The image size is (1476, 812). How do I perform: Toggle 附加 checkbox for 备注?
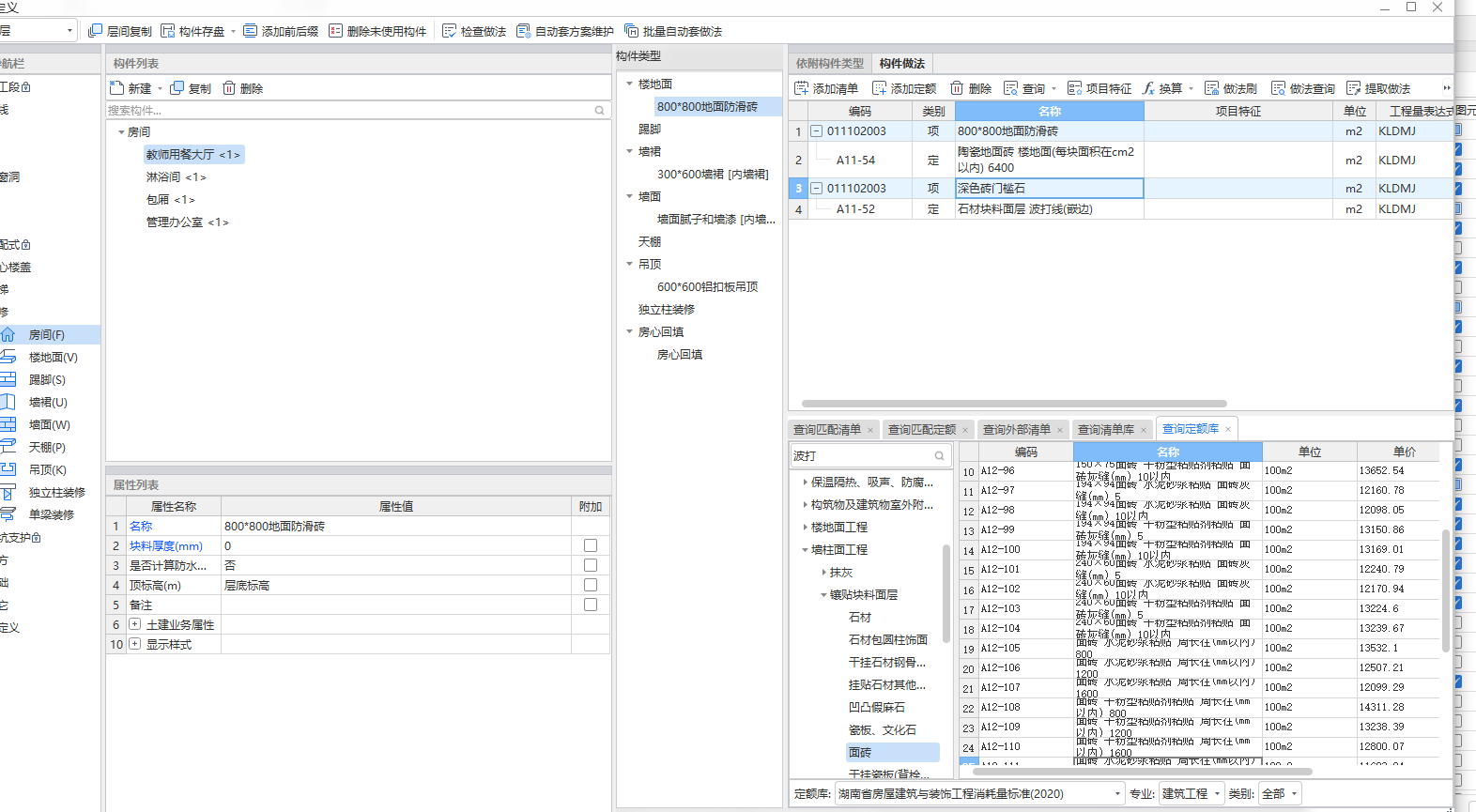(591, 605)
